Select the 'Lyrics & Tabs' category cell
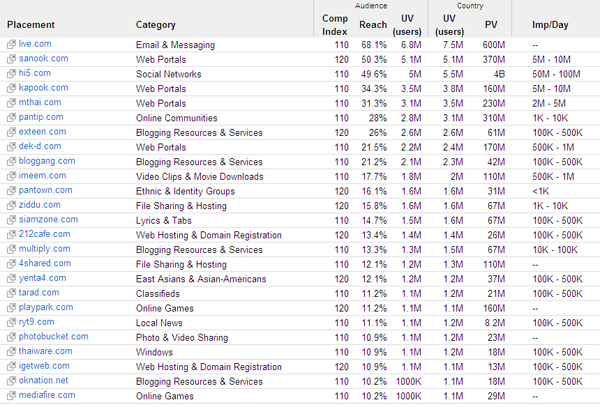This screenshot has height=407, width=600. click(x=163, y=220)
